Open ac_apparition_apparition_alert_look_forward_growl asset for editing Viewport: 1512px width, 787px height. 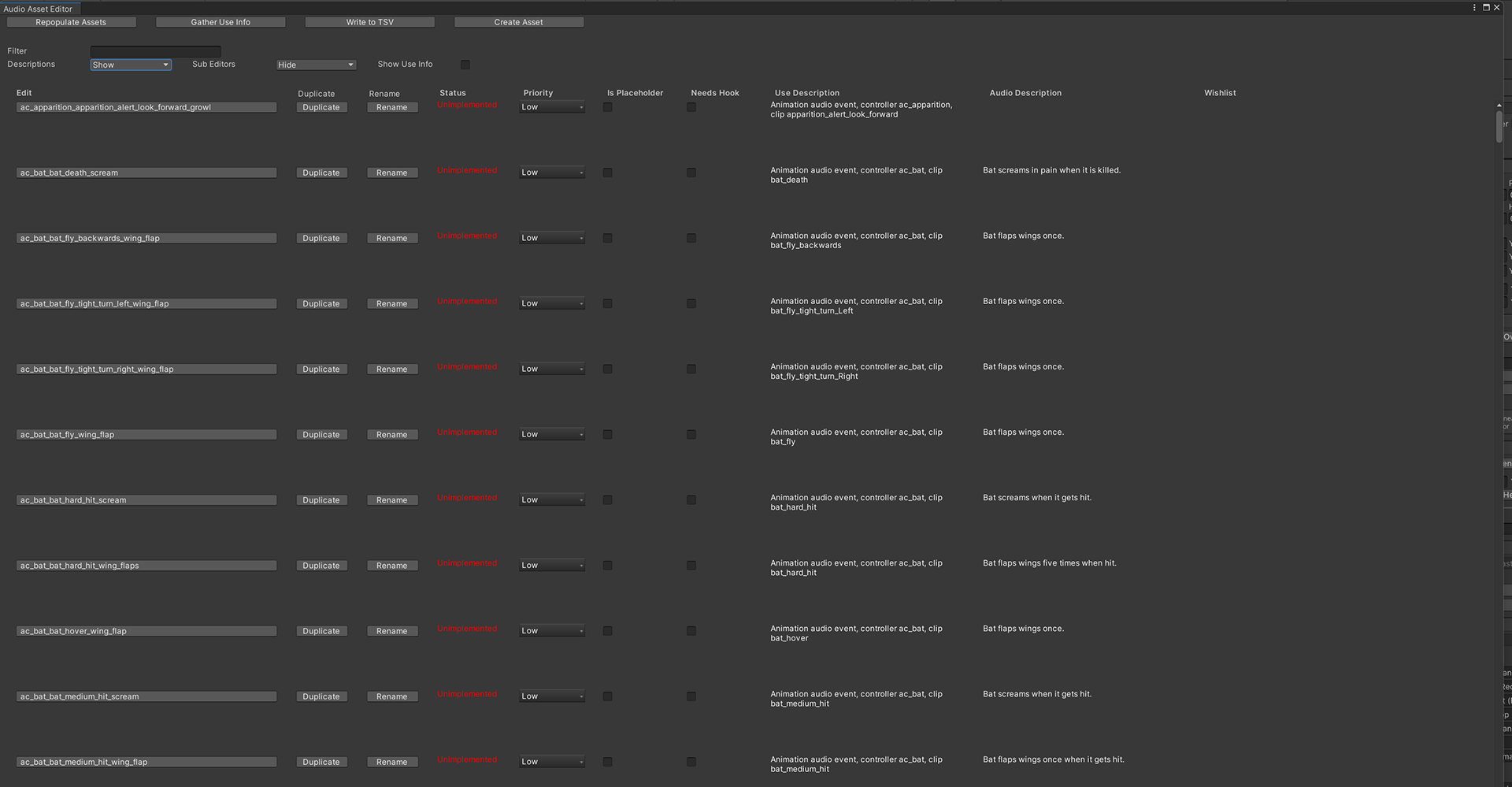point(146,107)
